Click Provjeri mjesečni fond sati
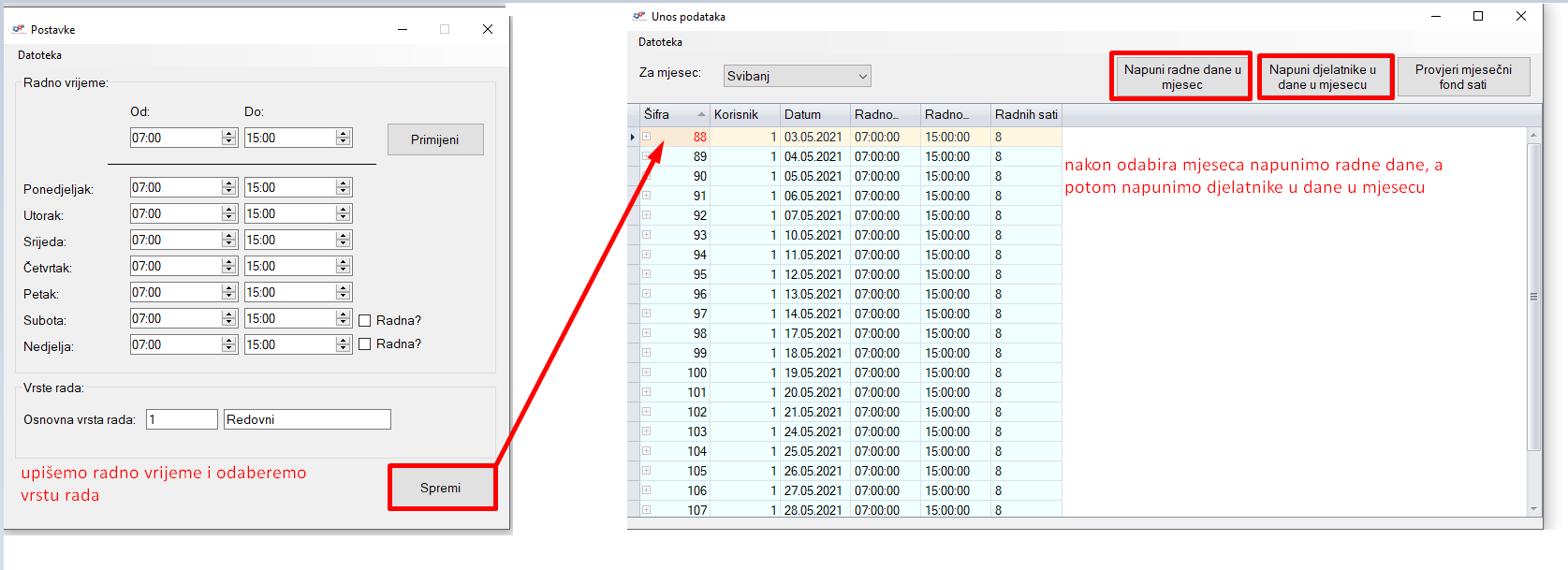The width and height of the screenshot is (1568, 570). tap(1463, 77)
